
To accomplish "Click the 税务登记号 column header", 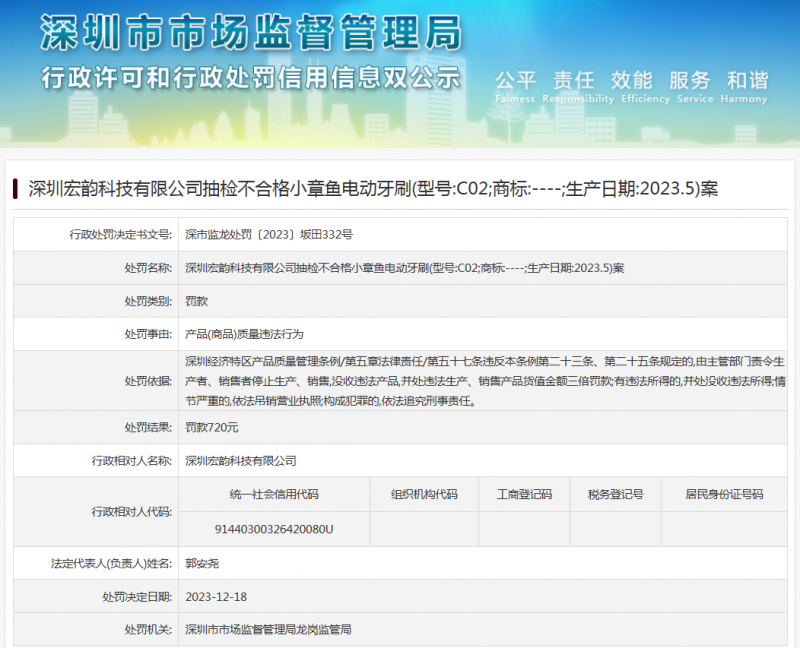I will click(616, 494).
